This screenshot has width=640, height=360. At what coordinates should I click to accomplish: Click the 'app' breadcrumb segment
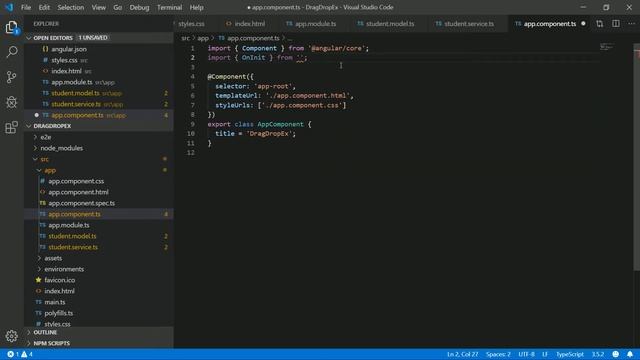[x=203, y=38]
